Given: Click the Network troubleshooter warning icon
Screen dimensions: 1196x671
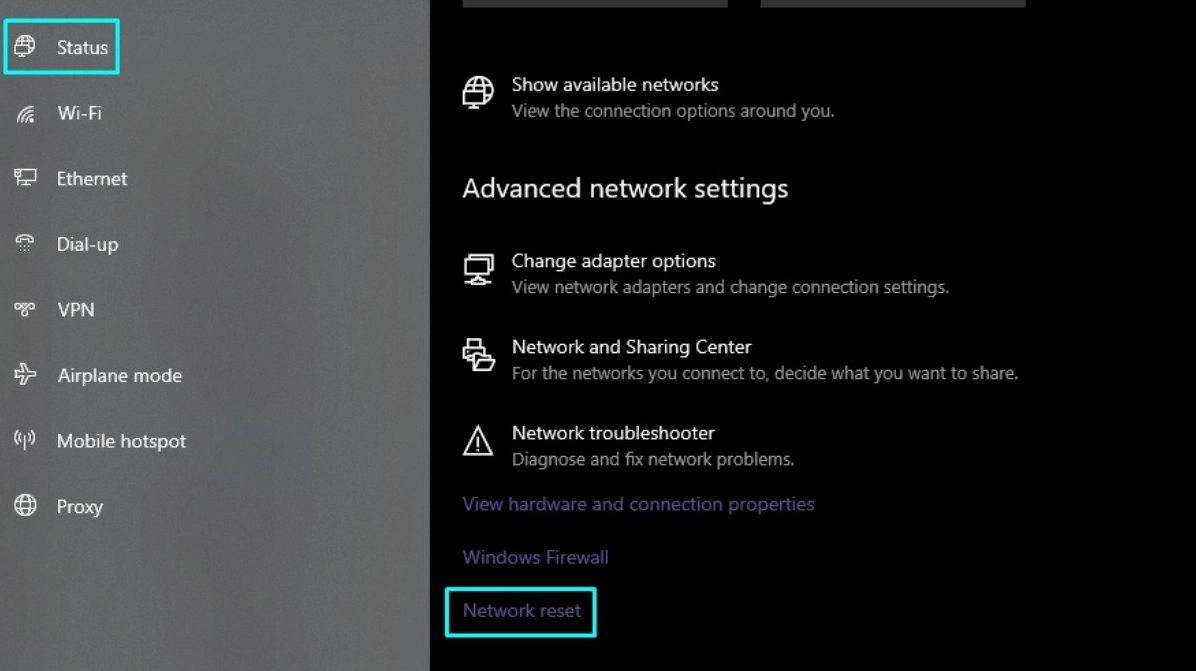Looking at the screenshot, I should 478,441.
